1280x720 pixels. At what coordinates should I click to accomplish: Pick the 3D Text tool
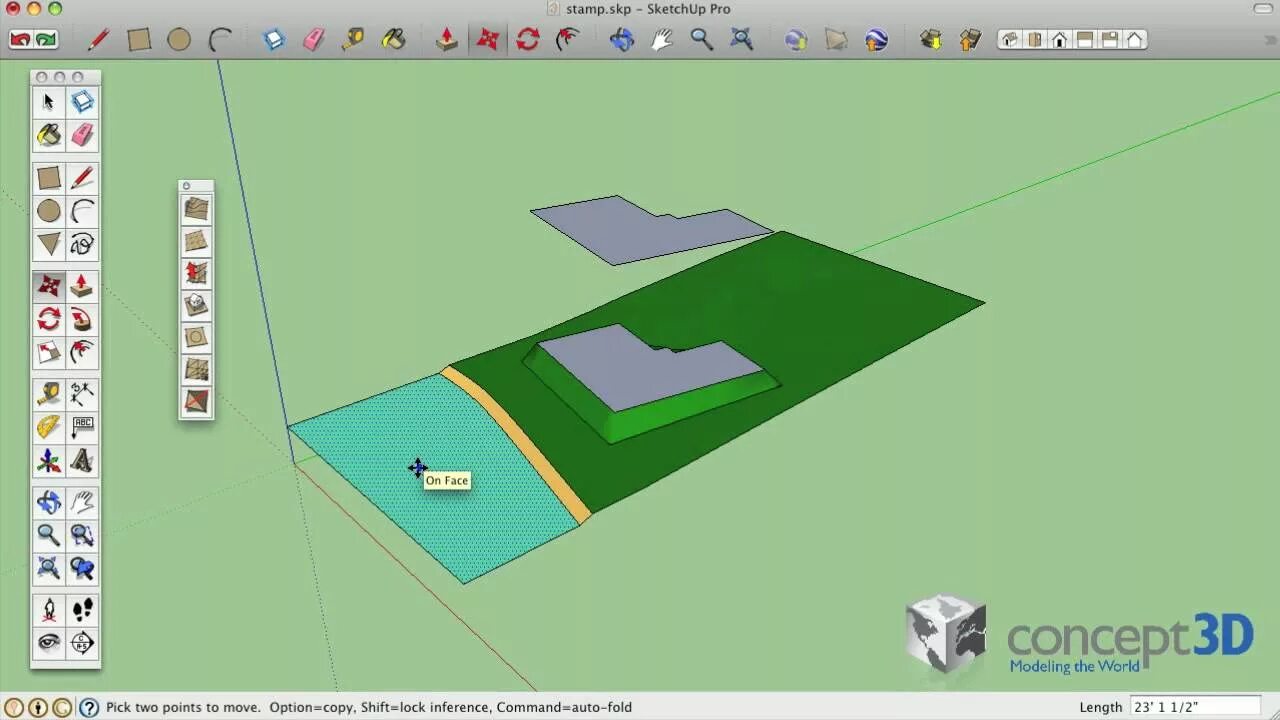[82, 461]
